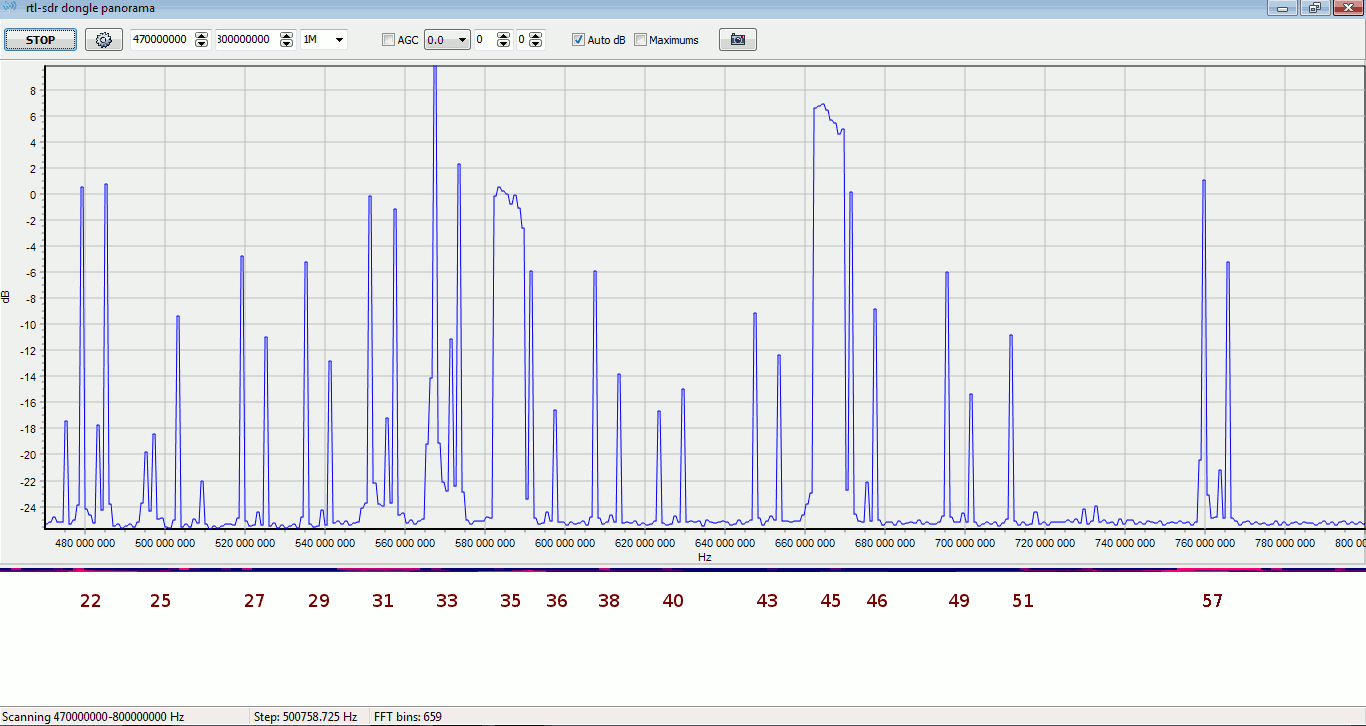This screenshot has height=726, width=1366.
Task: Take a screenshot with the camera icon
Action: [737, 40]
